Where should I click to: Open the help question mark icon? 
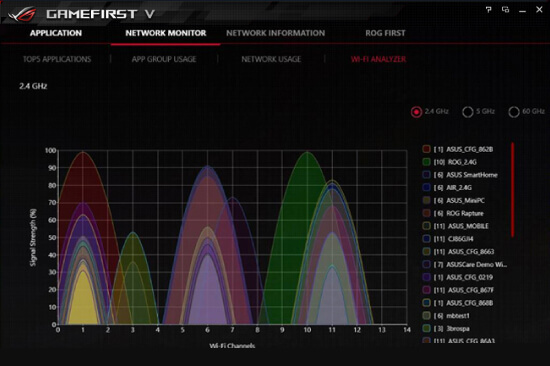pos(488,10)
